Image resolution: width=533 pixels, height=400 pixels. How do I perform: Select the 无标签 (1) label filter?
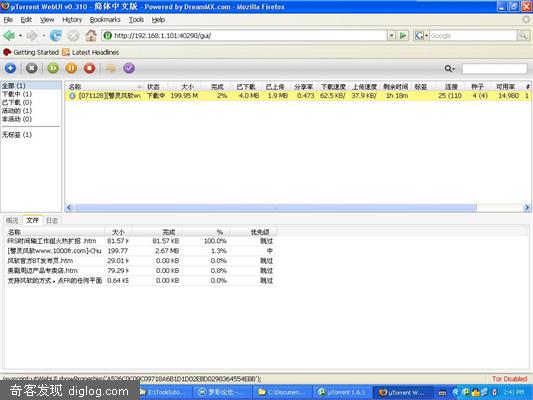(17, 135)
